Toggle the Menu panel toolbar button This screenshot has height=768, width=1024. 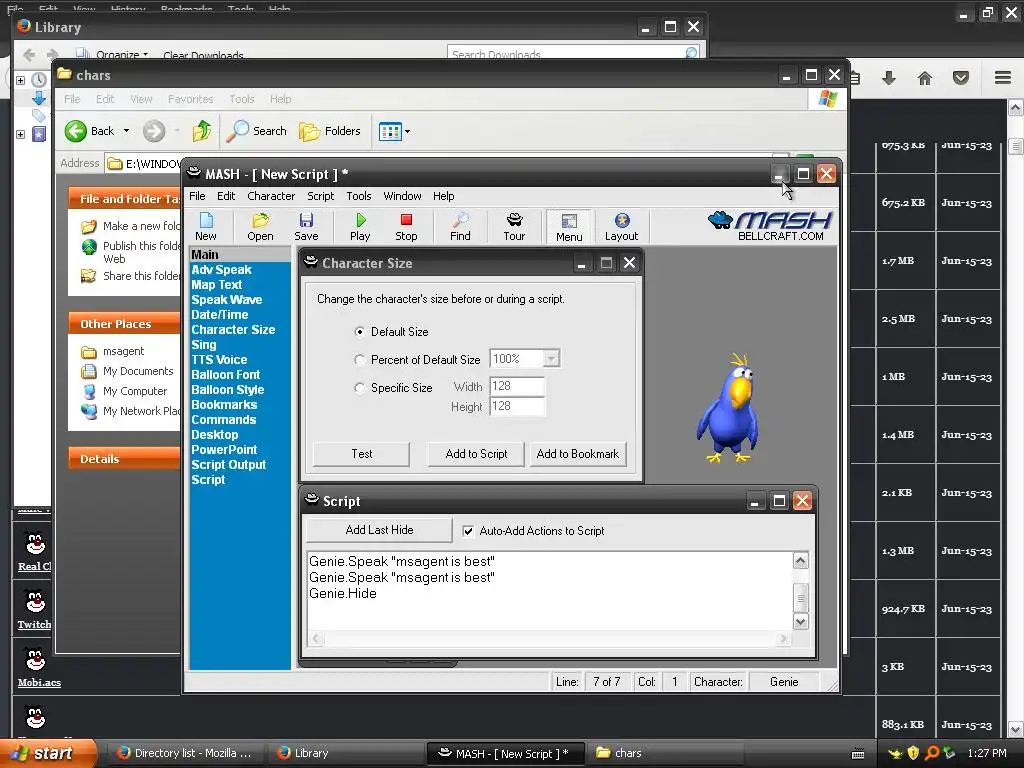click(x=569, y=227)
